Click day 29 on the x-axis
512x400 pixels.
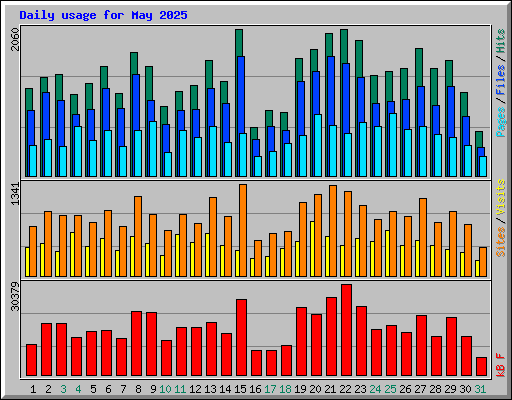pyautogui.click(x=450, y=389)
